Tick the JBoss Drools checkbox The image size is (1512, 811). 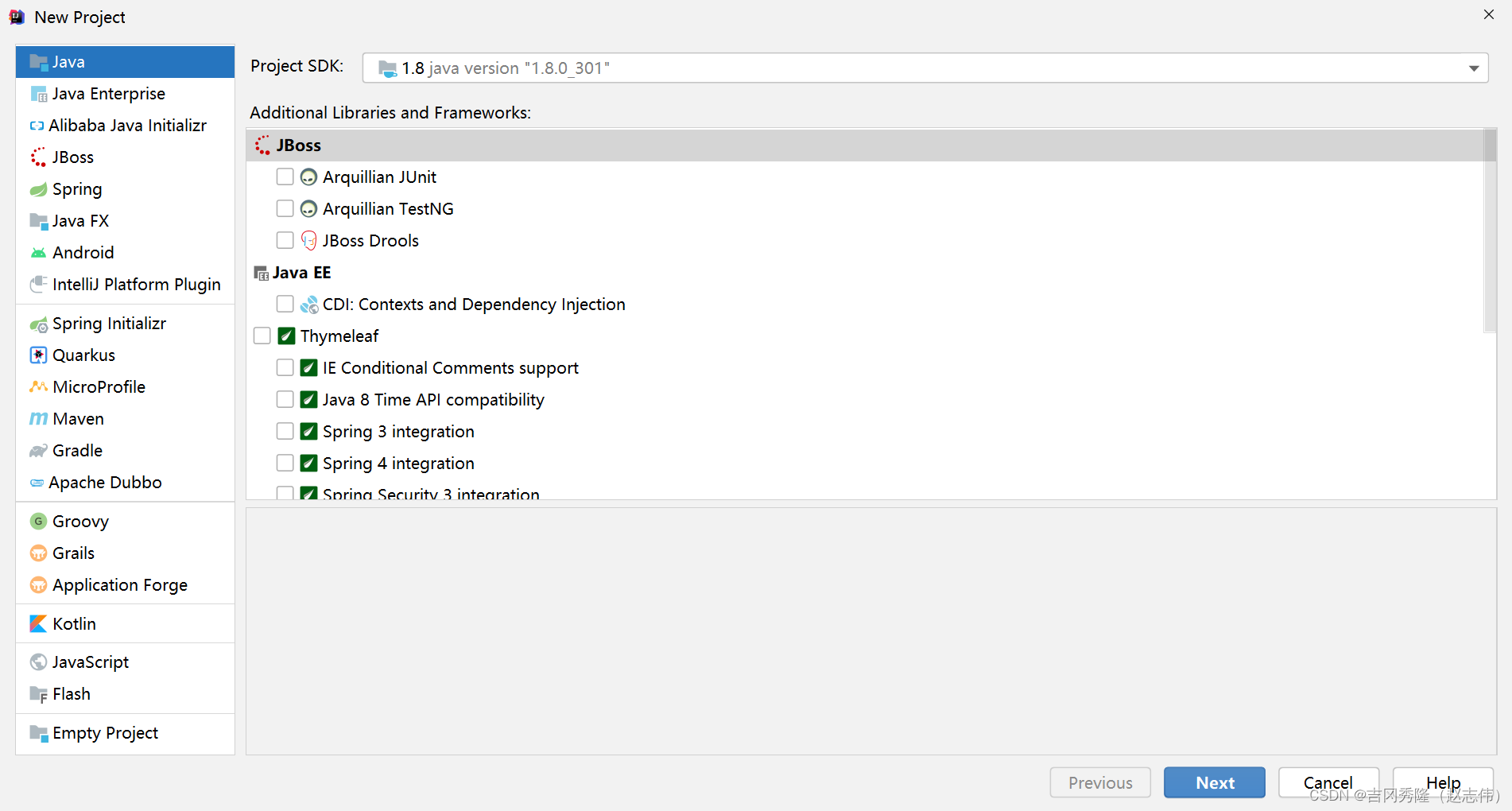pyautogui.click(x=285, y=240)
